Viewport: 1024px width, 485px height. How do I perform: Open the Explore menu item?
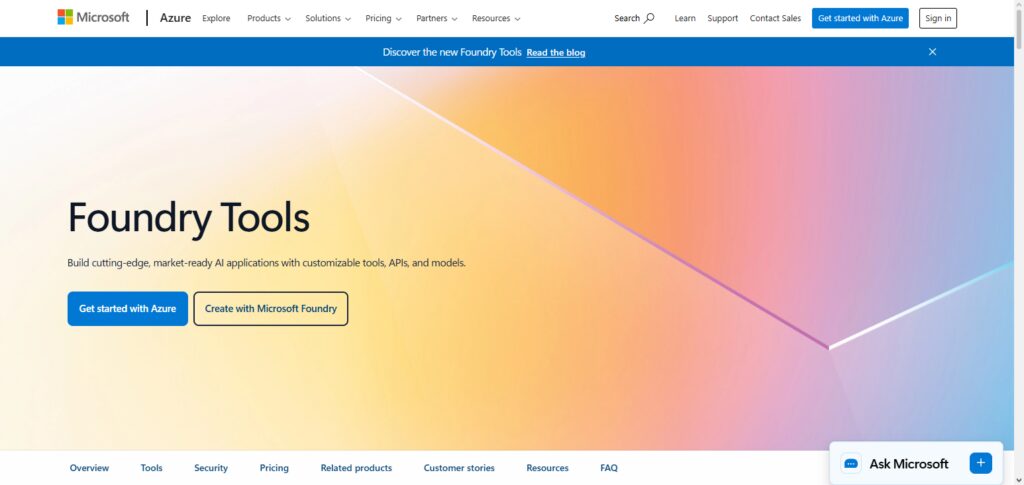[x=216, y=18]
